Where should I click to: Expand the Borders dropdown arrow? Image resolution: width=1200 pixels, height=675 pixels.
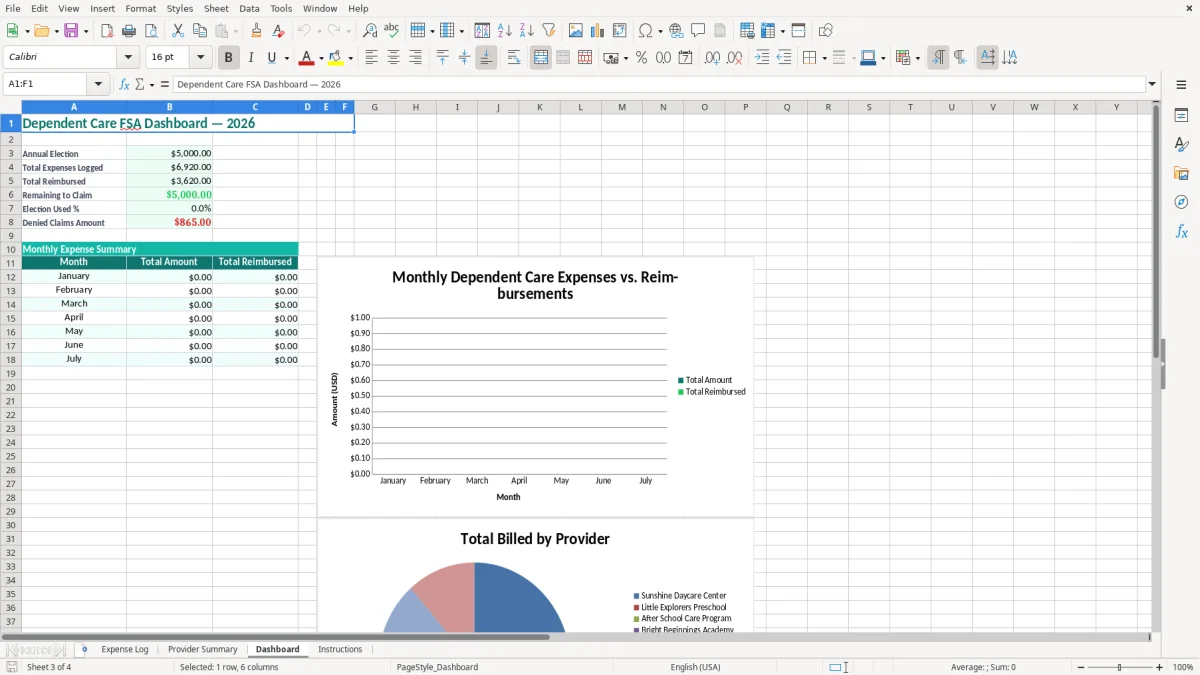coord(823,58)
